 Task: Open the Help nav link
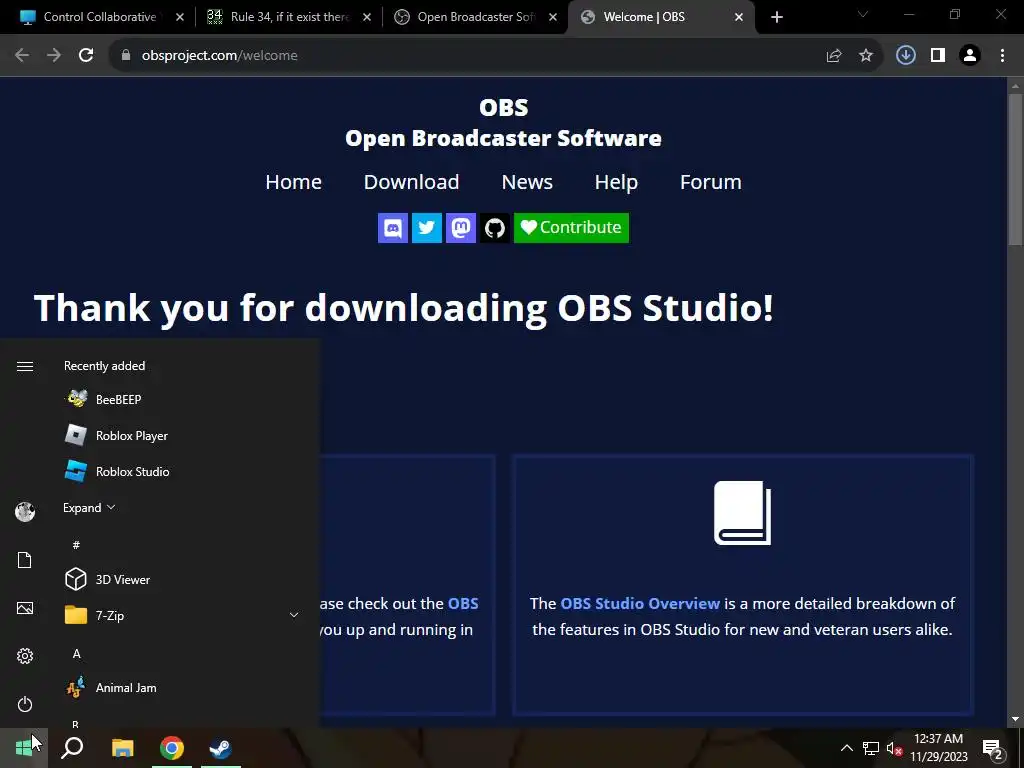(x=616, y=182)
